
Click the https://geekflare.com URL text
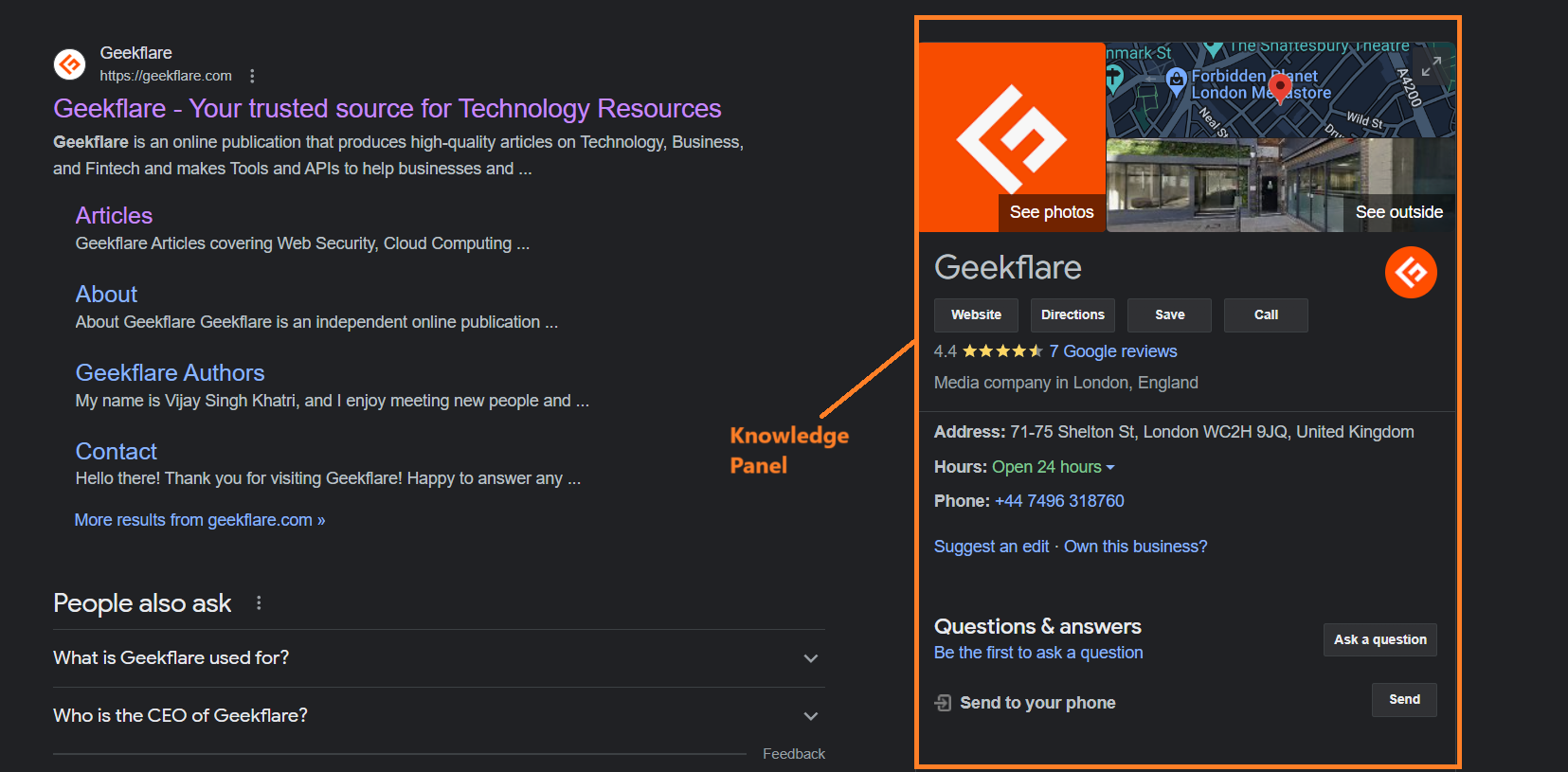pos(166,76)
